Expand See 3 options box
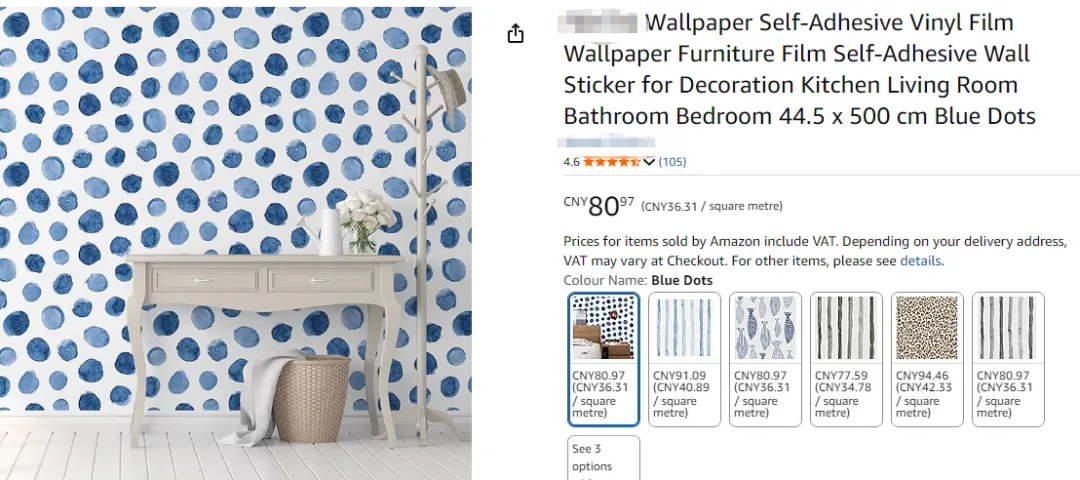The width and height of the screenshot is (1080, 480). (604, 458)
